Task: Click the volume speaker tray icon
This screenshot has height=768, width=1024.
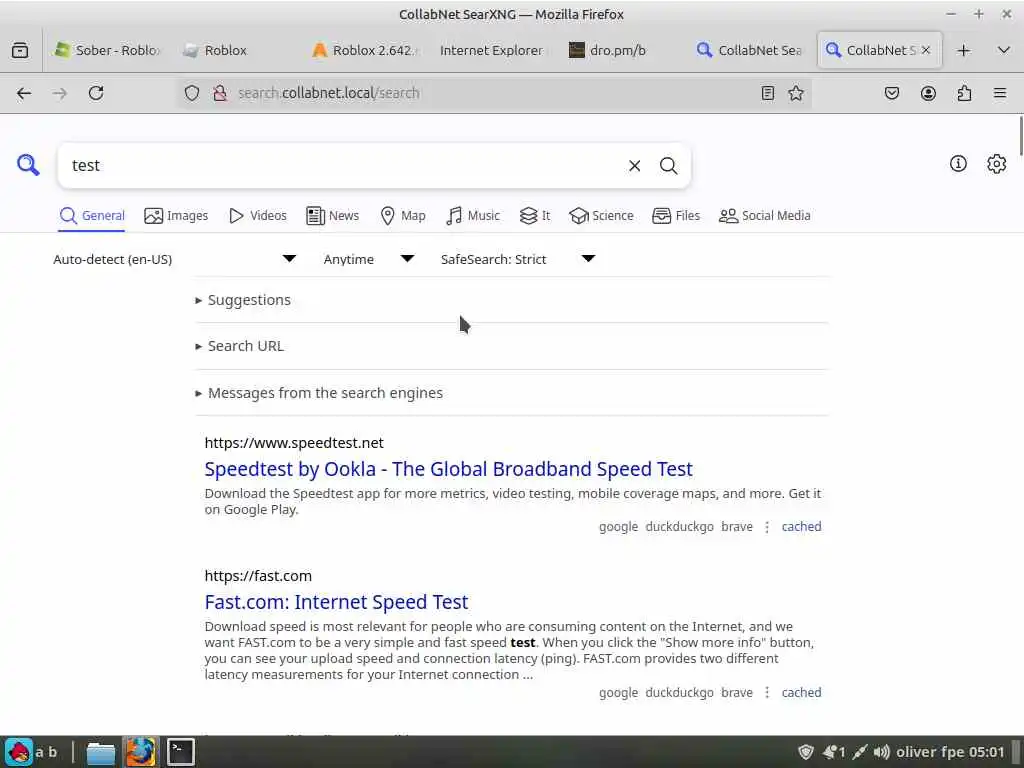Action: 882,752
